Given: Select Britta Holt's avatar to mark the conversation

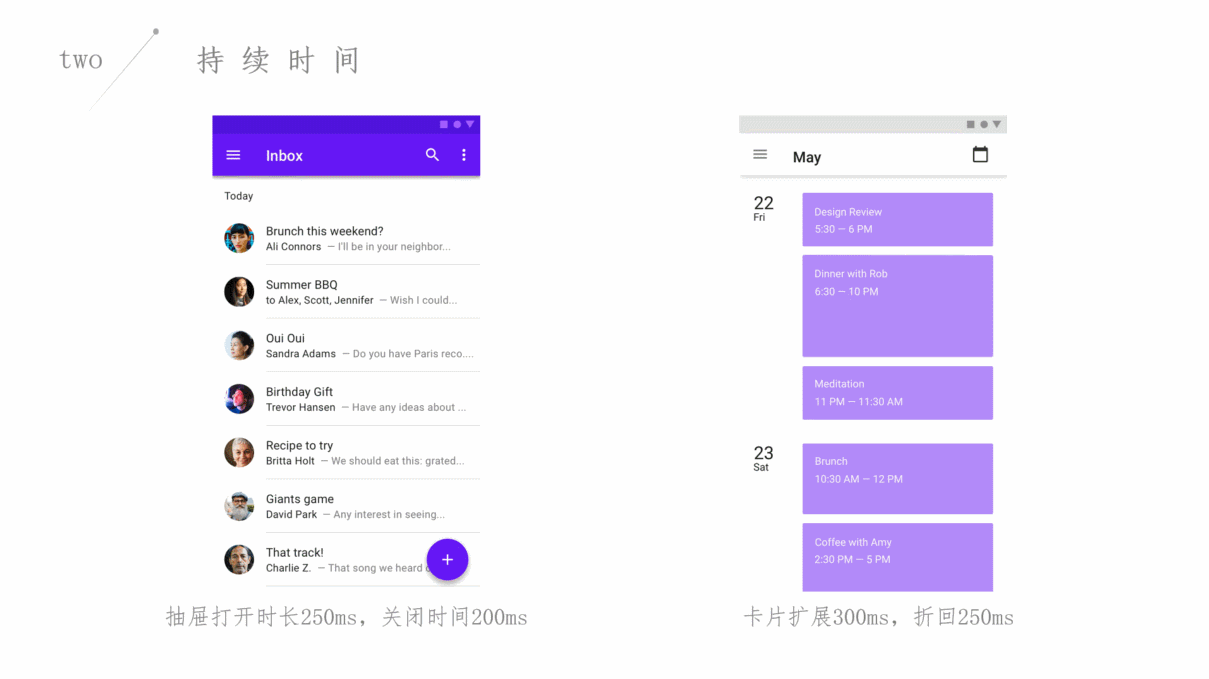Looking at the screenshot, I should point(239,452).
